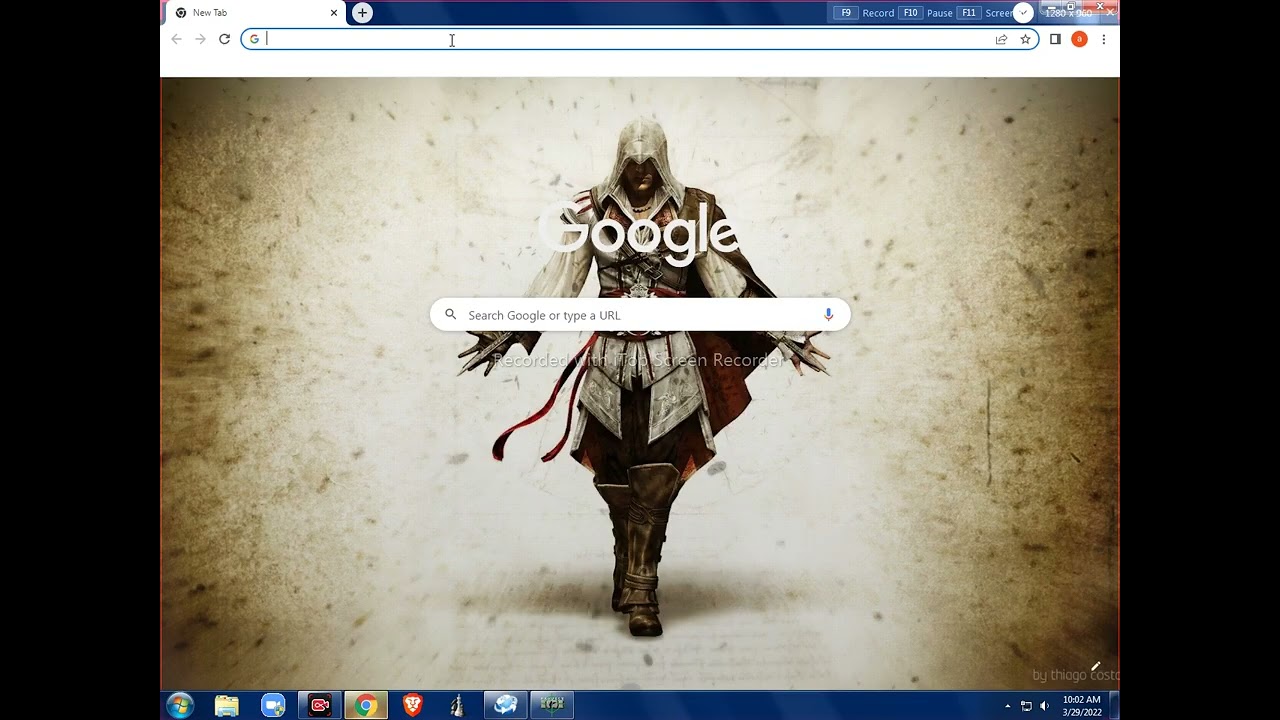
Task: Open the green icon taskbar app
Action: (552, 706)
